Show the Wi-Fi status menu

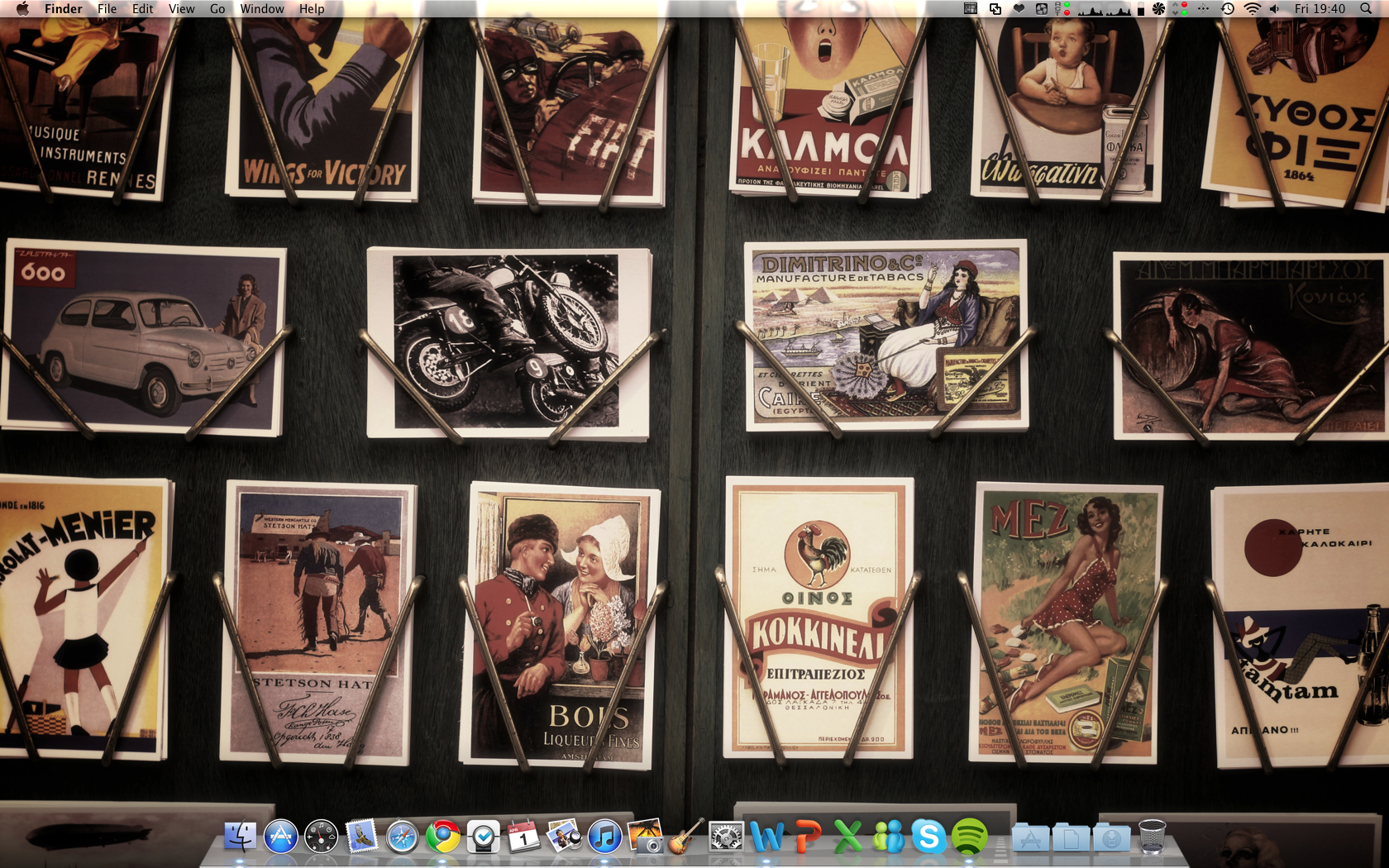[1253, 8]
